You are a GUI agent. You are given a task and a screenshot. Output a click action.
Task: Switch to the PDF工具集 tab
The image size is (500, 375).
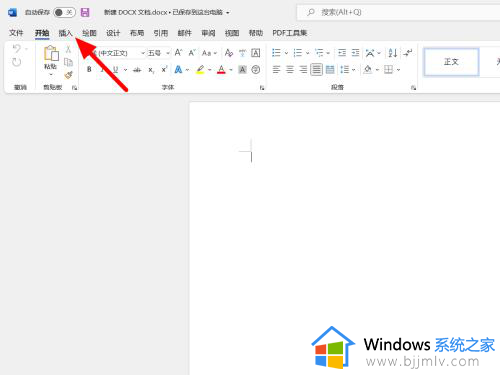(290, 33)
